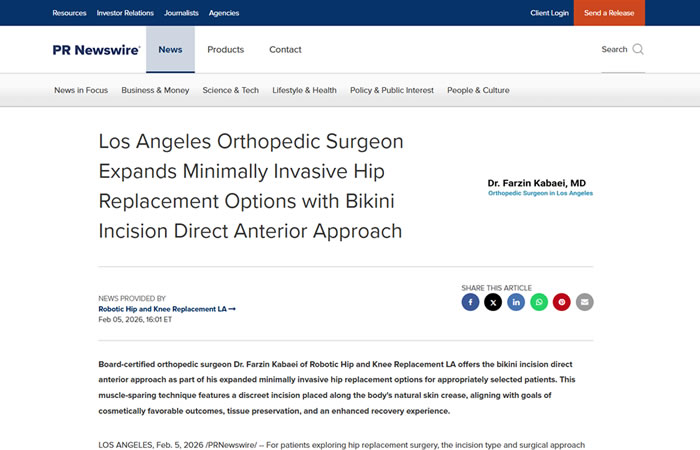Open the People & Culture category
Viewport: 700px width, 450px height.
point(478,90)
